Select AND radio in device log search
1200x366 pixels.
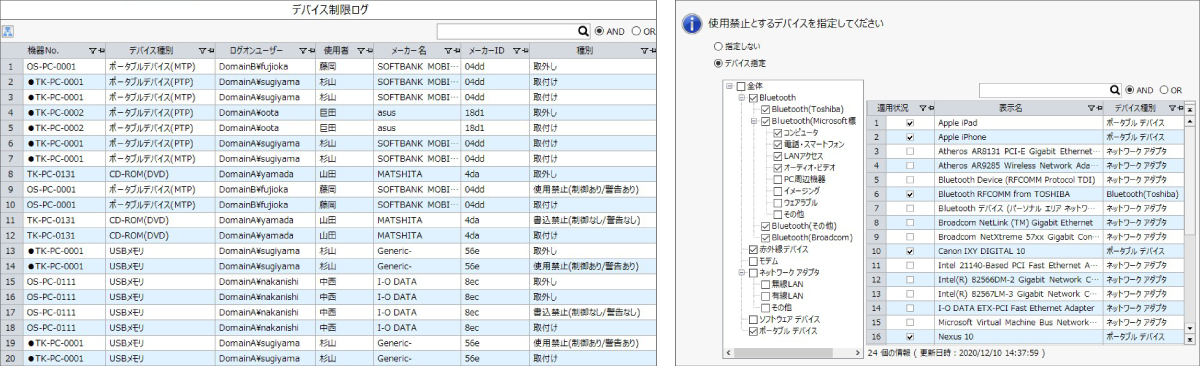(600, 31)
